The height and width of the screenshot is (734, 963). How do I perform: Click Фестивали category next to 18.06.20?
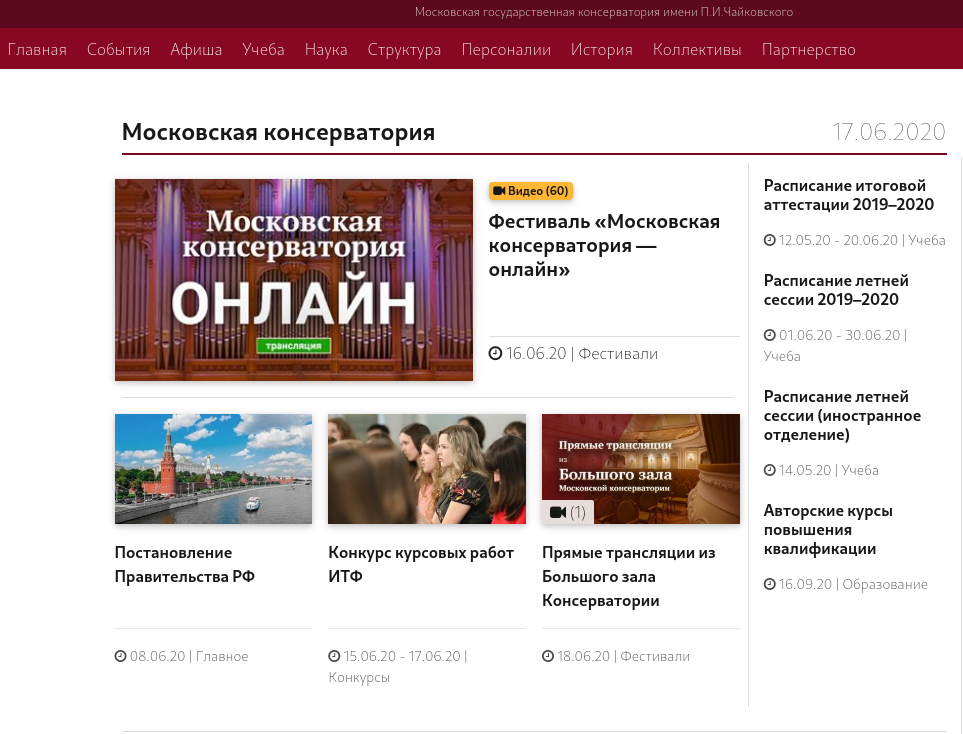(x=655, y=656)
